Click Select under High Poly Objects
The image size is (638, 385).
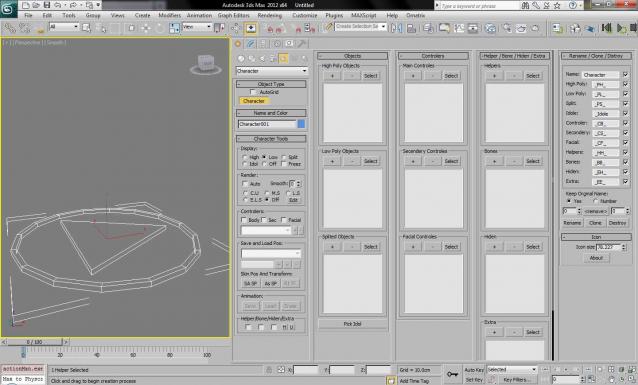click(x=370, y=76)
